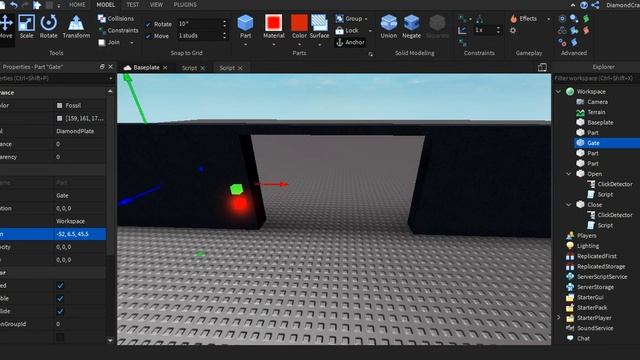Open the Group dropdown arrow
The height and width of the screenshot is (360, 640).
[366, 19]
